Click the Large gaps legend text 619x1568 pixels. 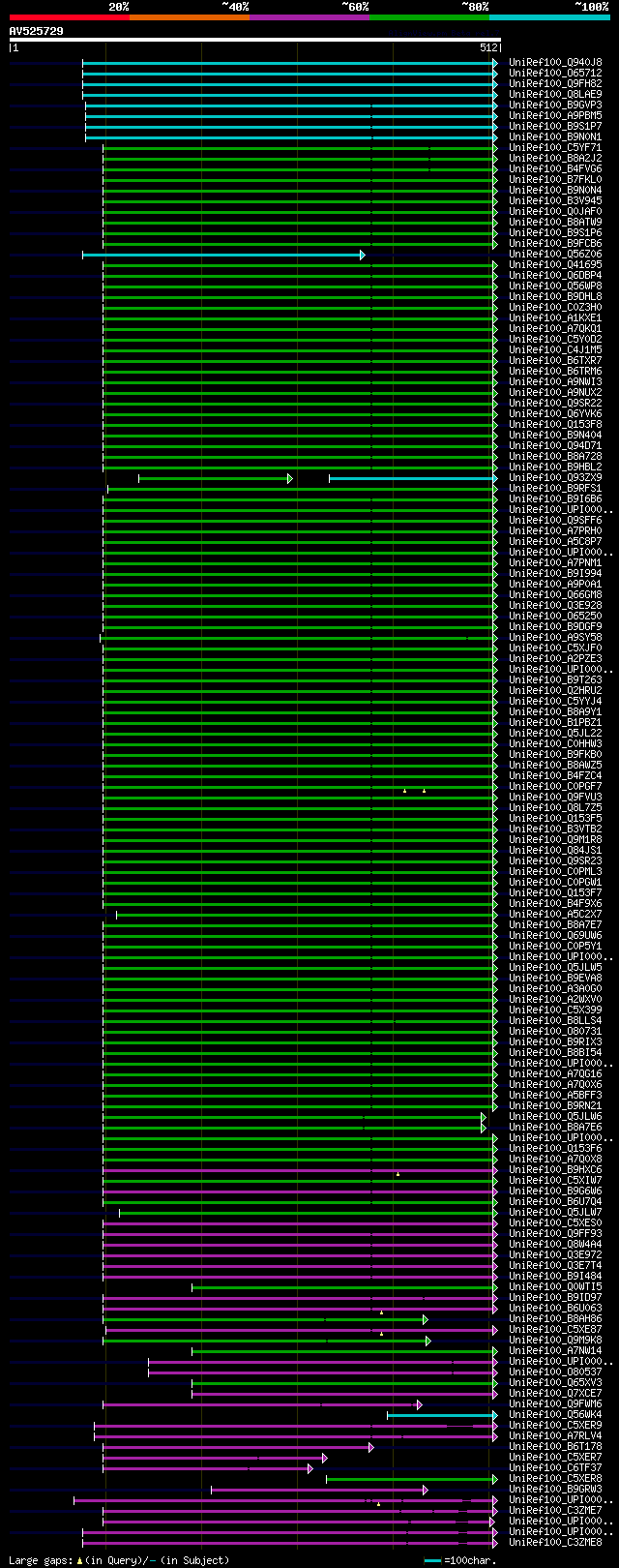pyautogui.click(x=119, y=1559)
